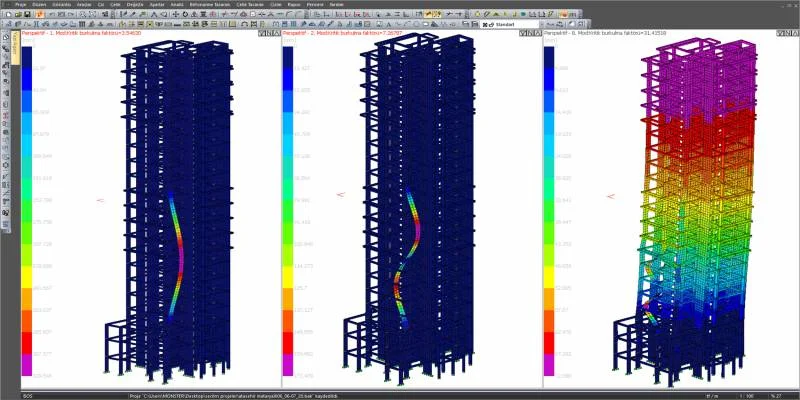Image resolution: width=800 pixels, height=400 pixels.
Task: Click the pan/move arrows icon in top toolbar
Action: click(x=176, y=14)
